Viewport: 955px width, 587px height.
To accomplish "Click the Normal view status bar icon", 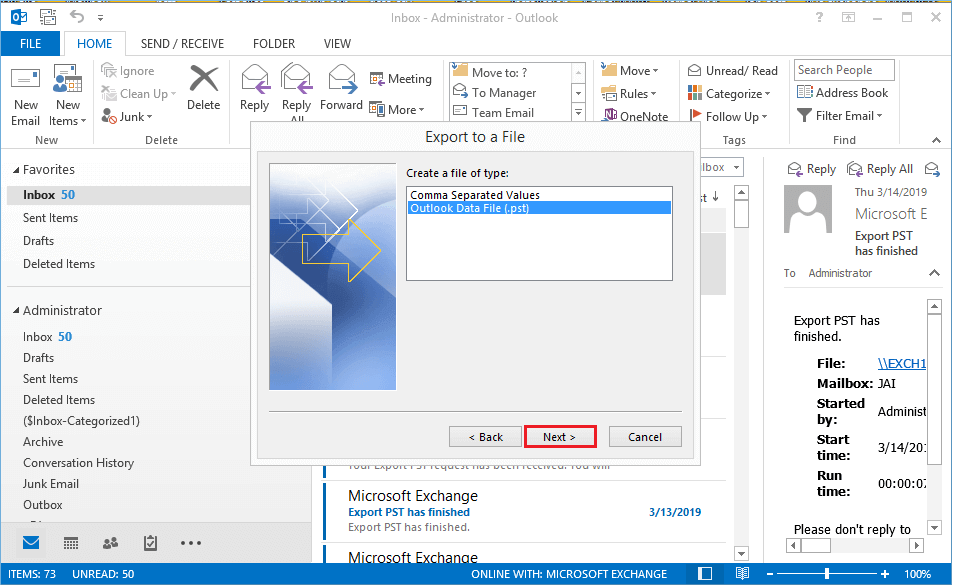I will point(705,574).
